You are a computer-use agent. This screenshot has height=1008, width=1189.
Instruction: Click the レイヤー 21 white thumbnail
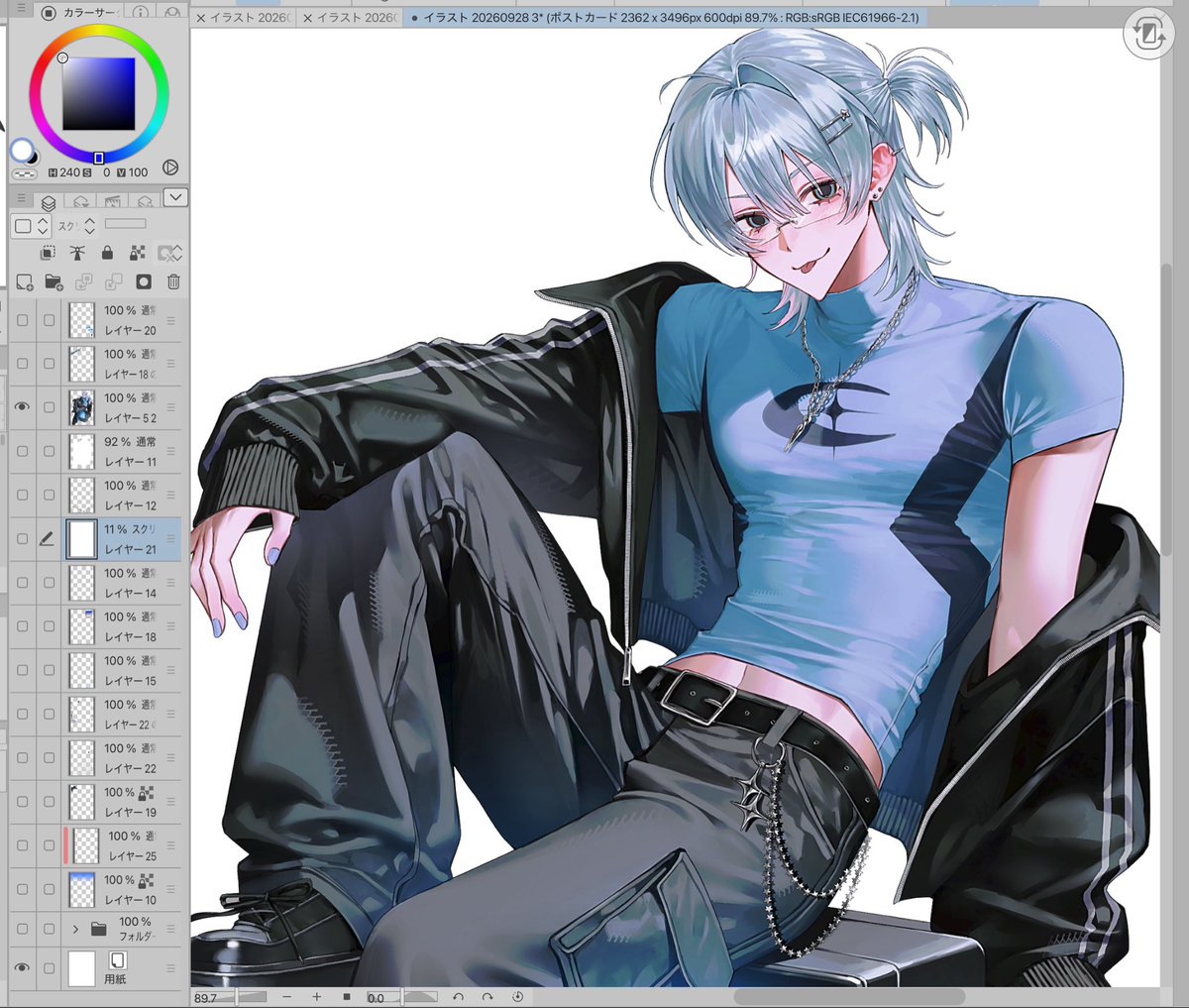[81, 539]
